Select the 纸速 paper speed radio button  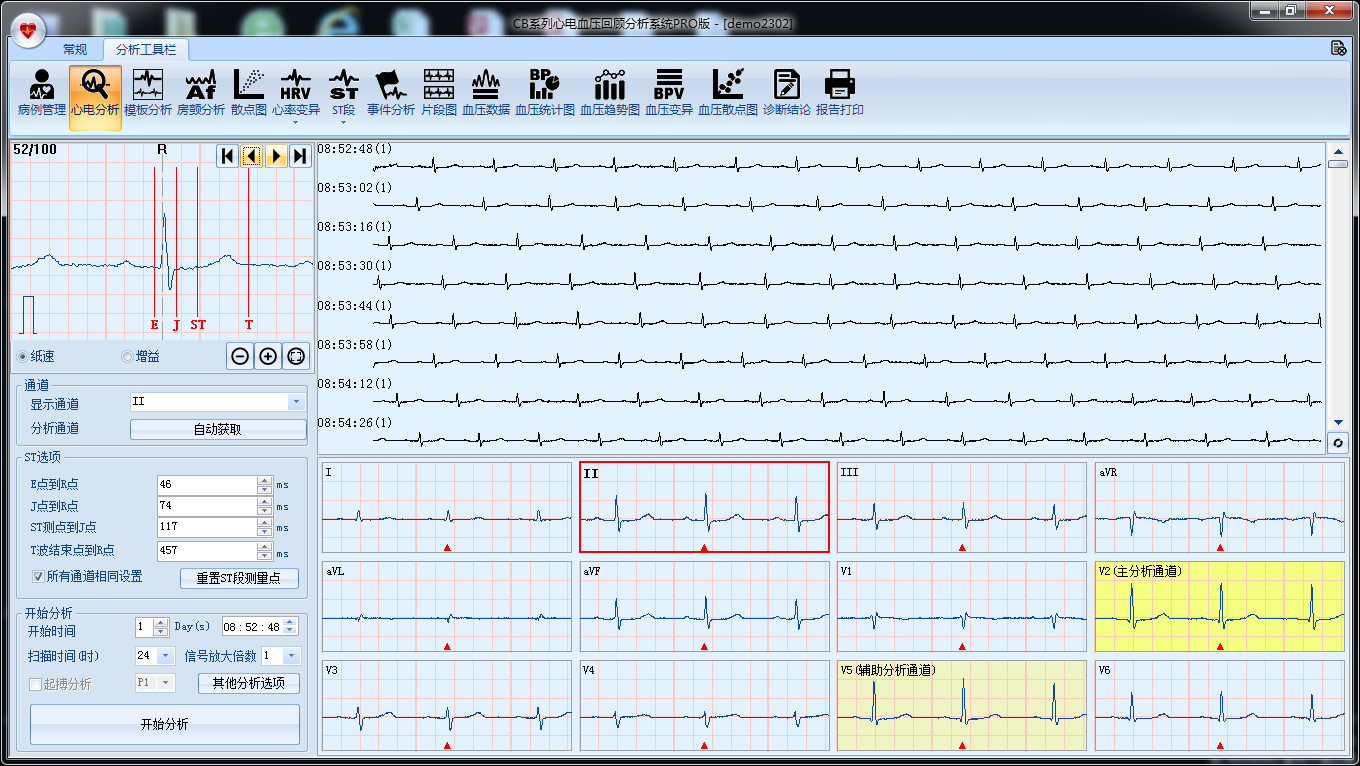tap(23, 357)
